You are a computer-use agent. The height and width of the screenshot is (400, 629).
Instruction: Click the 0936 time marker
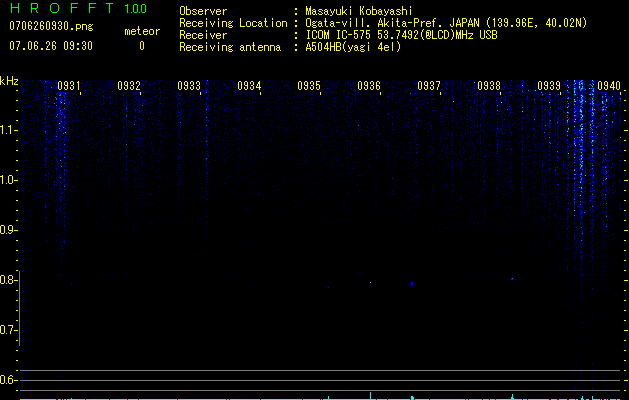[x=369, y=85]
